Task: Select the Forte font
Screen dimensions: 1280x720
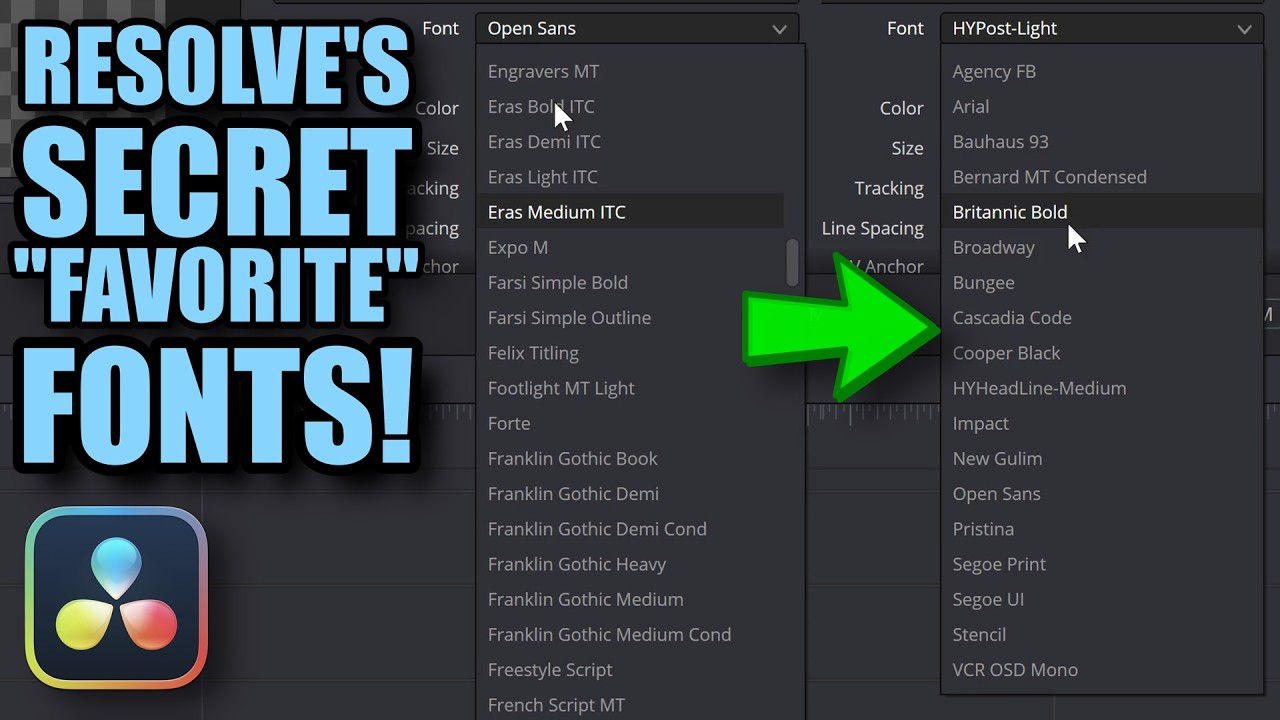Action: [509, 424]
